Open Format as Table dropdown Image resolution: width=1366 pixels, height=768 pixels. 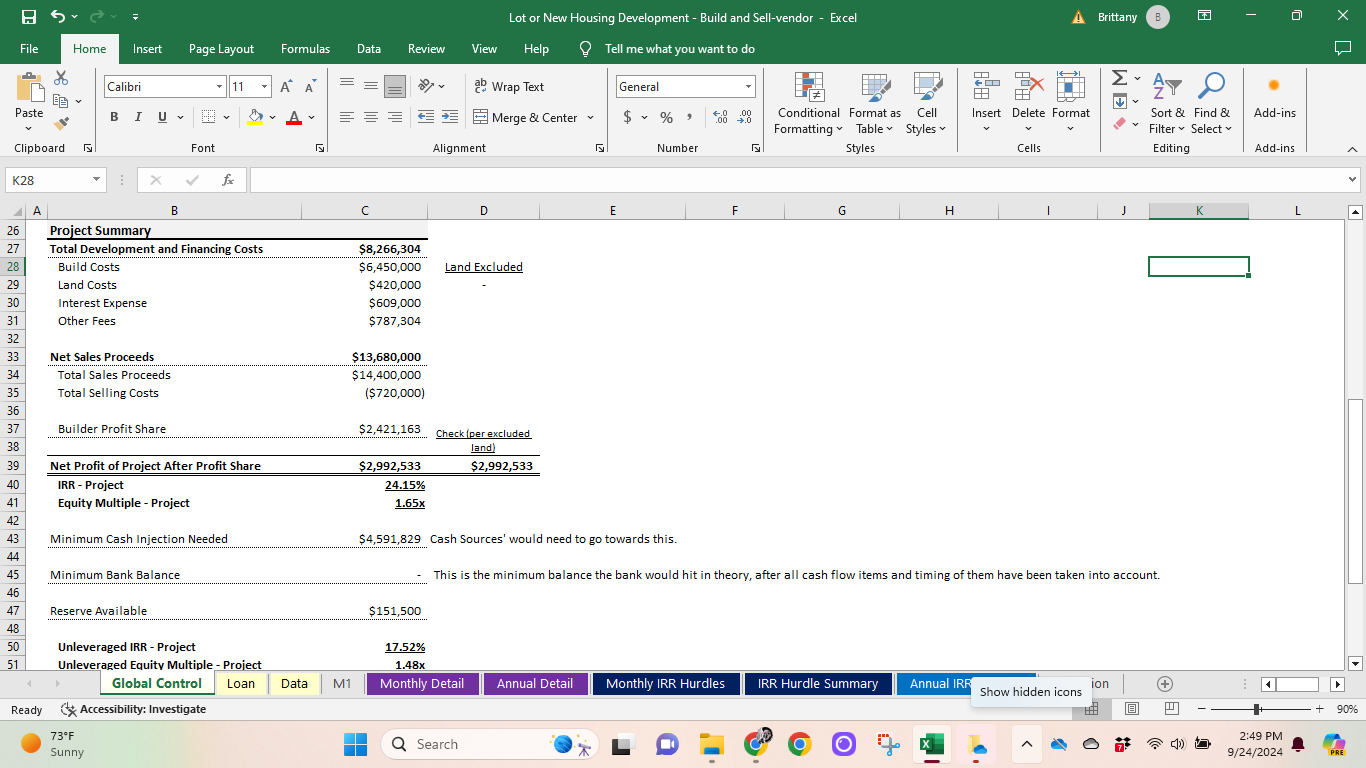tap(875, 103)
